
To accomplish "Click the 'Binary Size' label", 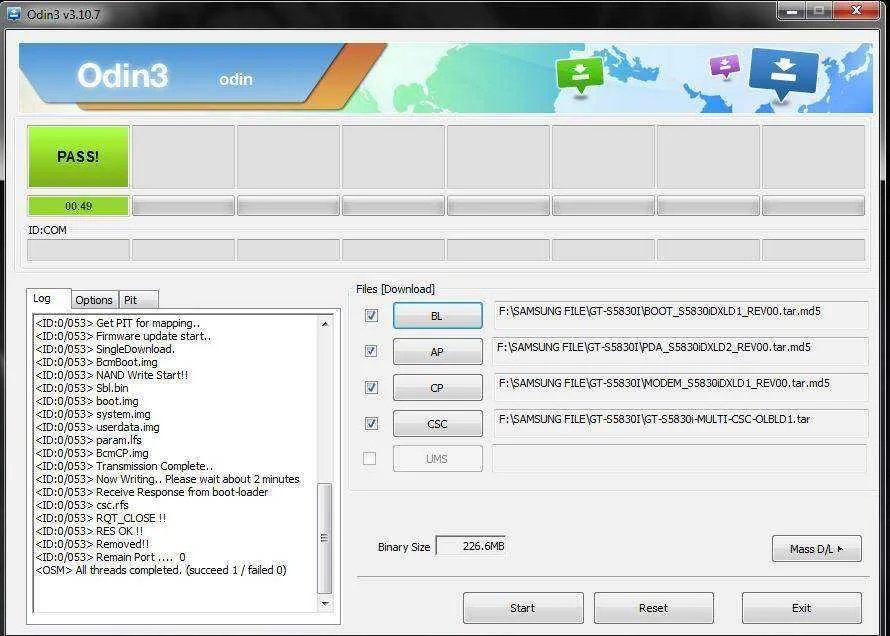I will (404, 547).
